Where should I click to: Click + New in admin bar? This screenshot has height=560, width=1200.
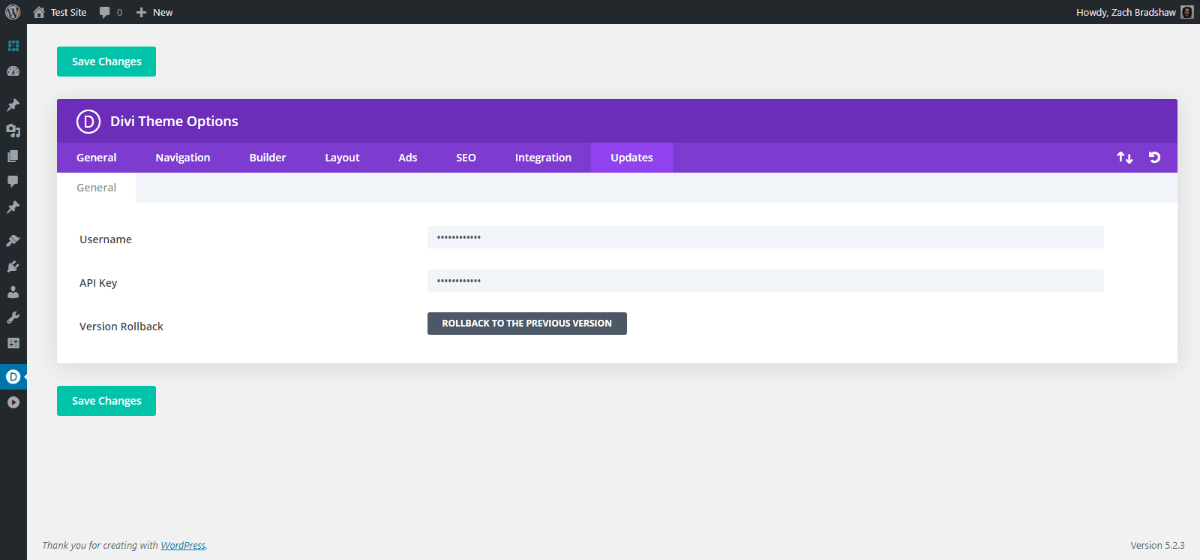click(x=154, y=12)
